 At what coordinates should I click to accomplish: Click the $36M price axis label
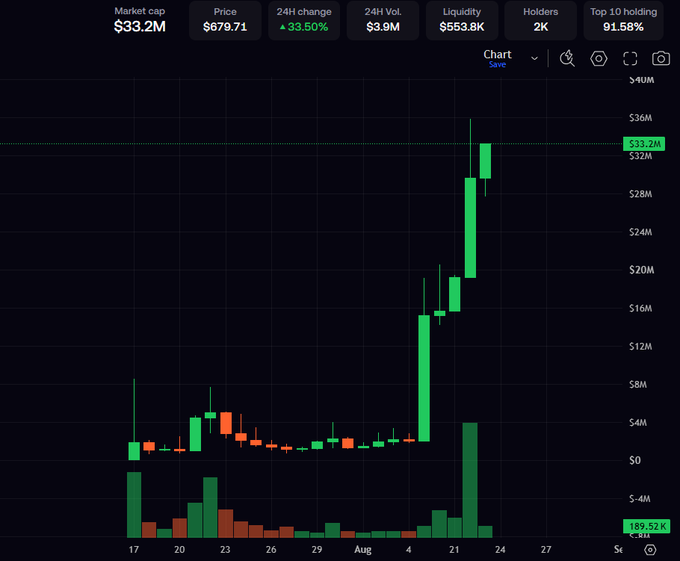pos(641,118)
